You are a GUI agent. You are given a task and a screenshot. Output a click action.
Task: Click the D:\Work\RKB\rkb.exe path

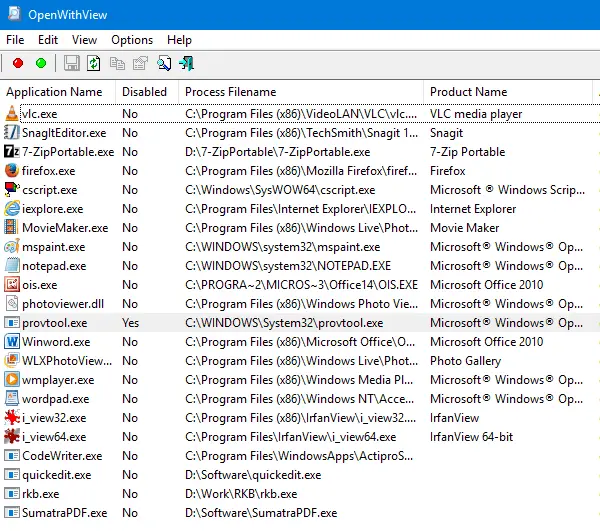tap(241, 494)
